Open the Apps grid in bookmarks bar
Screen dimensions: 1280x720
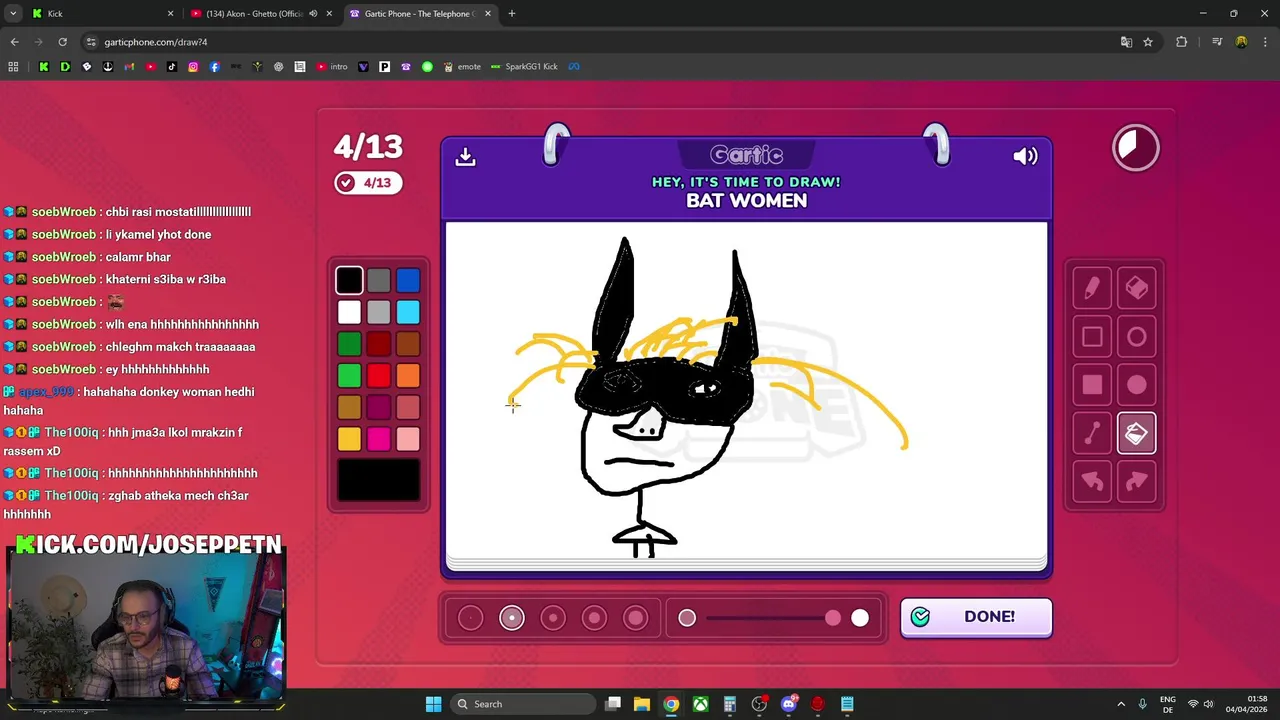click(x=13, y=67)
